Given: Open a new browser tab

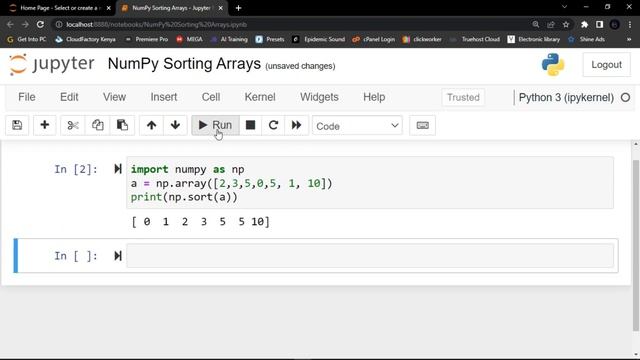Looking at the screenshot, I should coord(238,8).
